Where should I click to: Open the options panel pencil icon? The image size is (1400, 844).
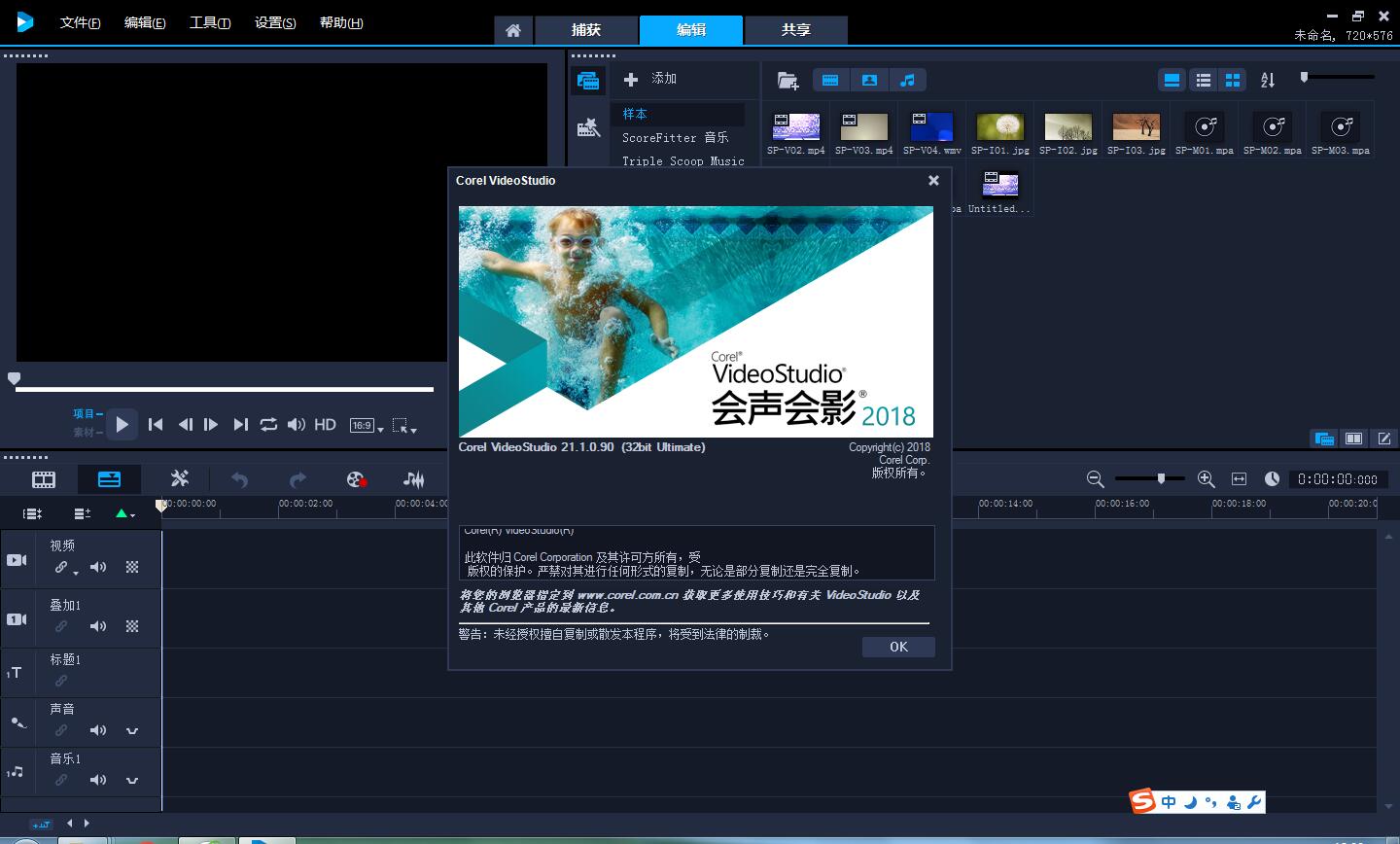click(1383, 439)
